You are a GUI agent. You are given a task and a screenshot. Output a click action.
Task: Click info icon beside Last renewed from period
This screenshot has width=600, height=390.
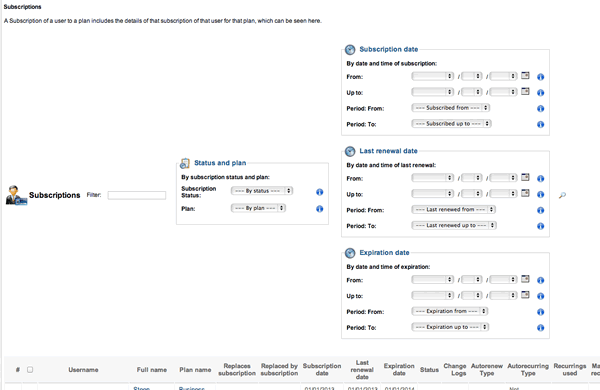[540, 210]
